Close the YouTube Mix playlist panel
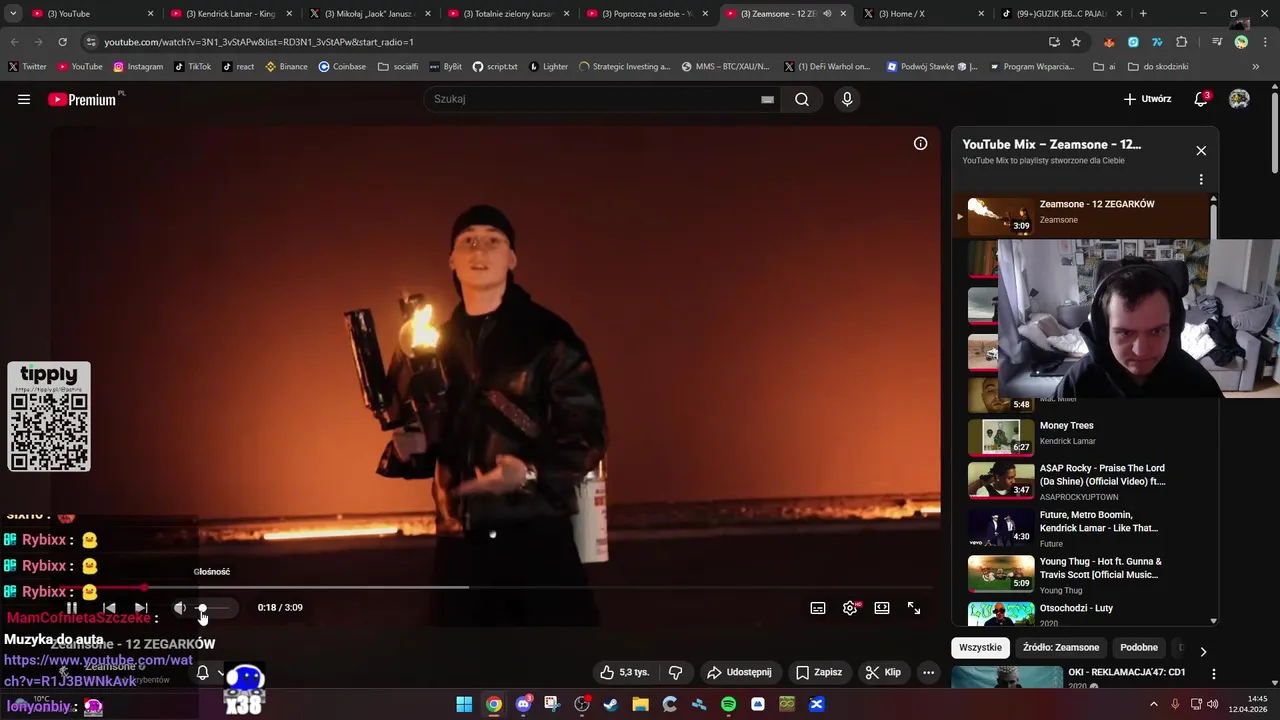1280x720 pixels. 1201,151
